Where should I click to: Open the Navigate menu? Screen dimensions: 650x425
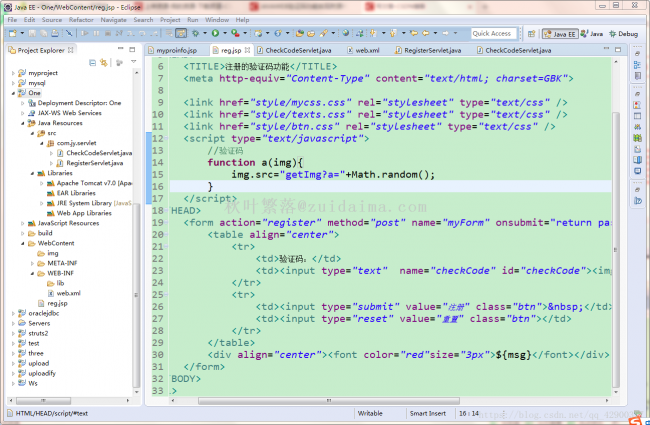coord(113,19)
